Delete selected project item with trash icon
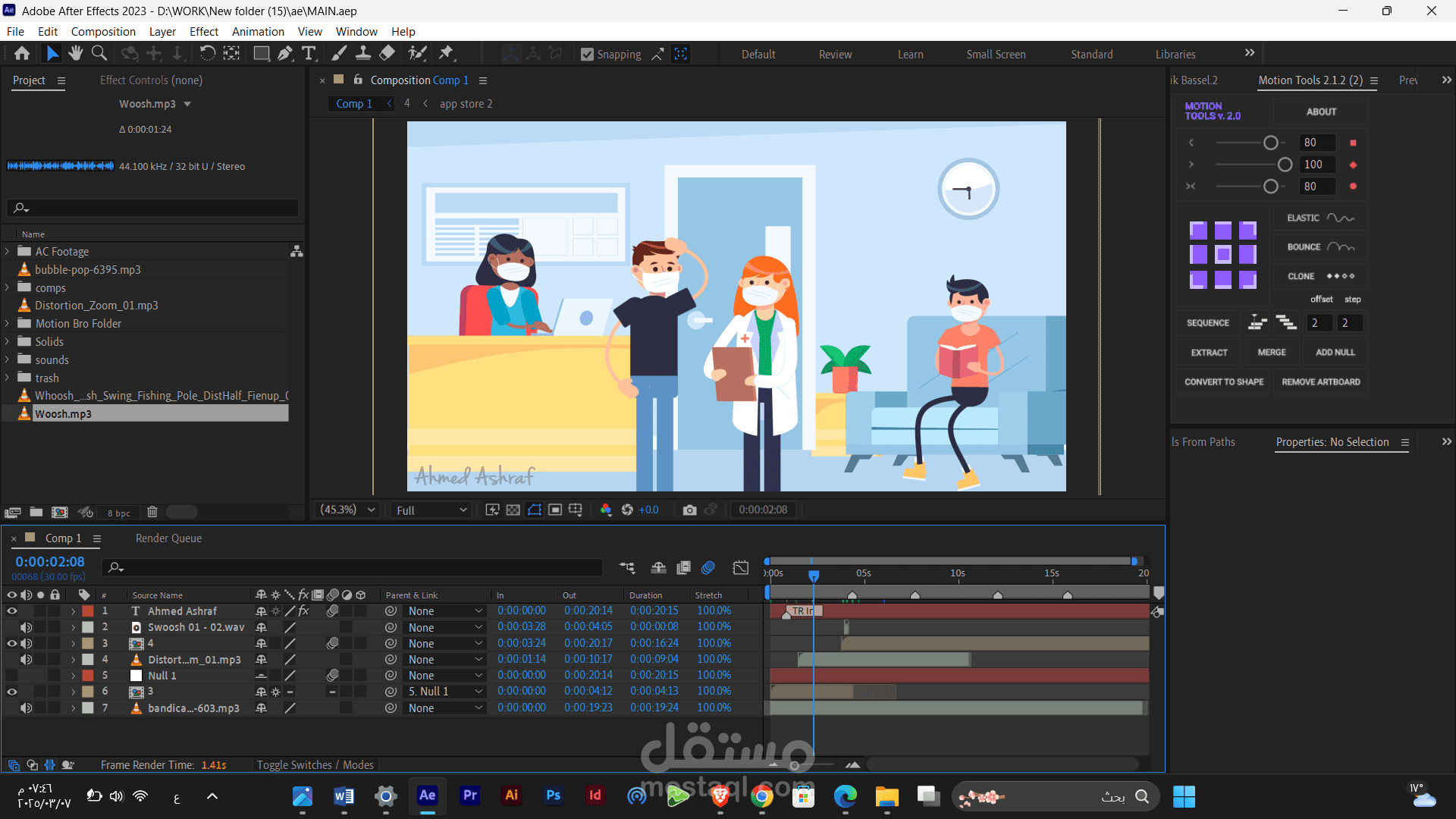The width and height of the screenshot is (1456, 819). pos(152,512)
